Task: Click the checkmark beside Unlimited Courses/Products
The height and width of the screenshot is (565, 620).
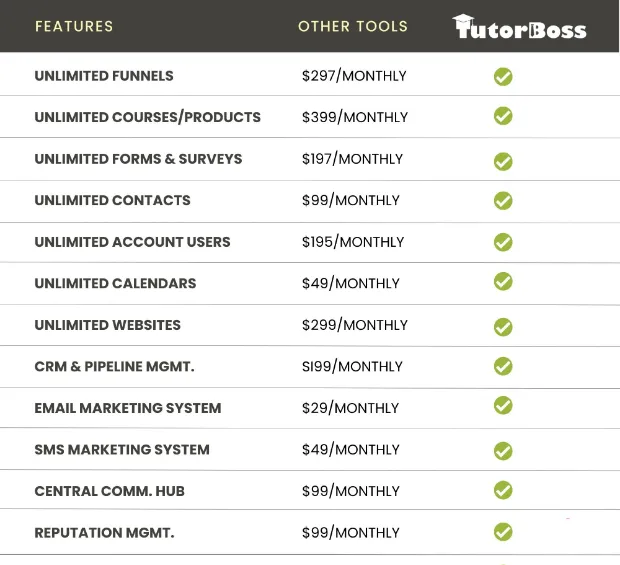Action: coord(503,116)
